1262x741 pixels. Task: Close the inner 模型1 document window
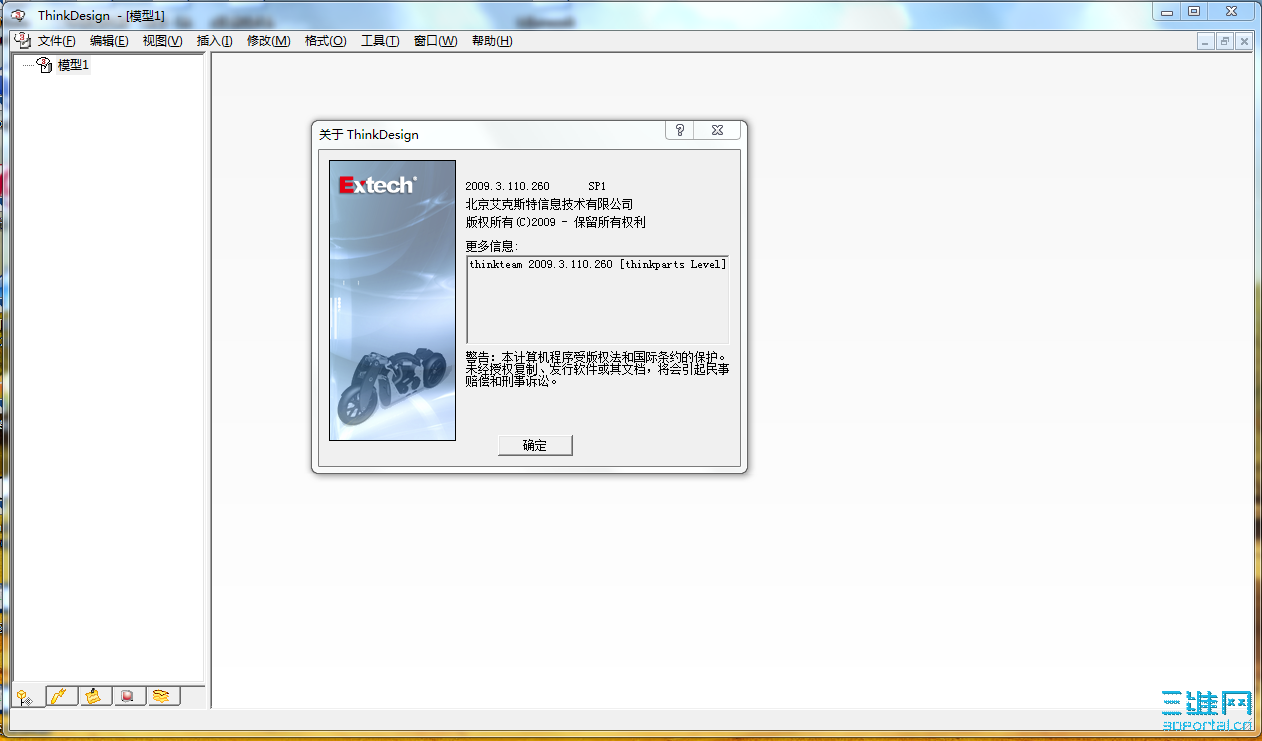[x=1244, y=41]
